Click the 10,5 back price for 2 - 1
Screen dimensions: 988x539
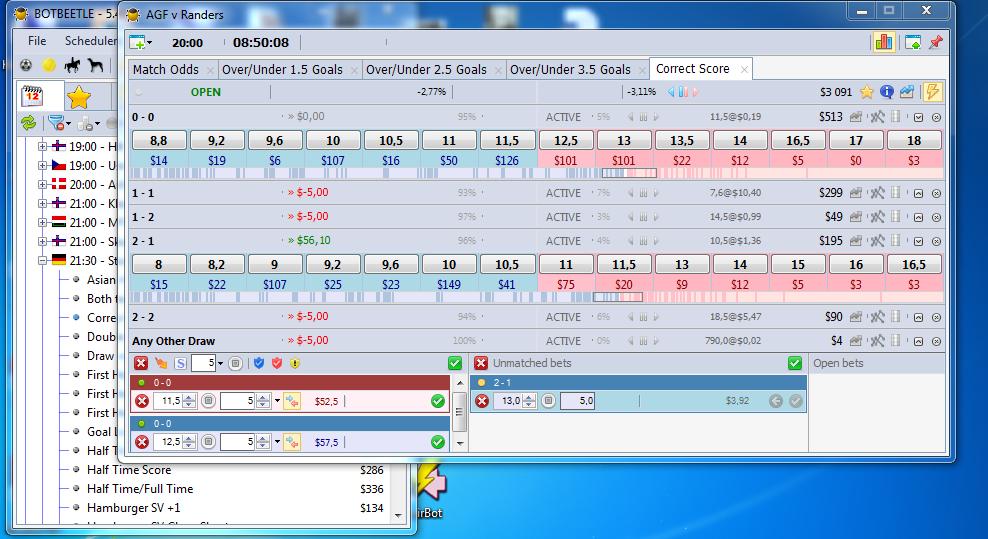(507, 264)
